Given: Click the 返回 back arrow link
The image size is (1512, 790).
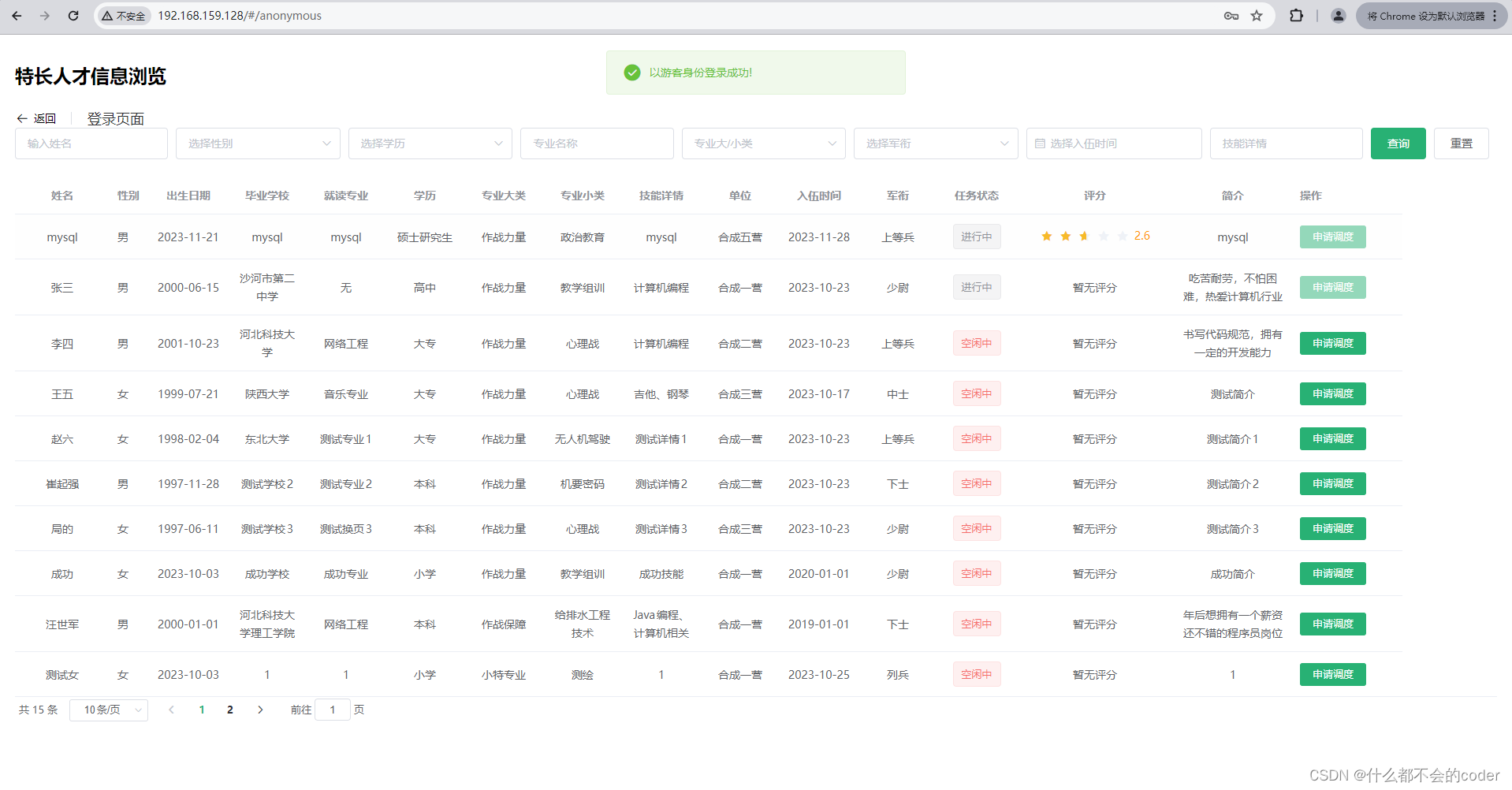Looking at the screenshot, I should [36, 118].
